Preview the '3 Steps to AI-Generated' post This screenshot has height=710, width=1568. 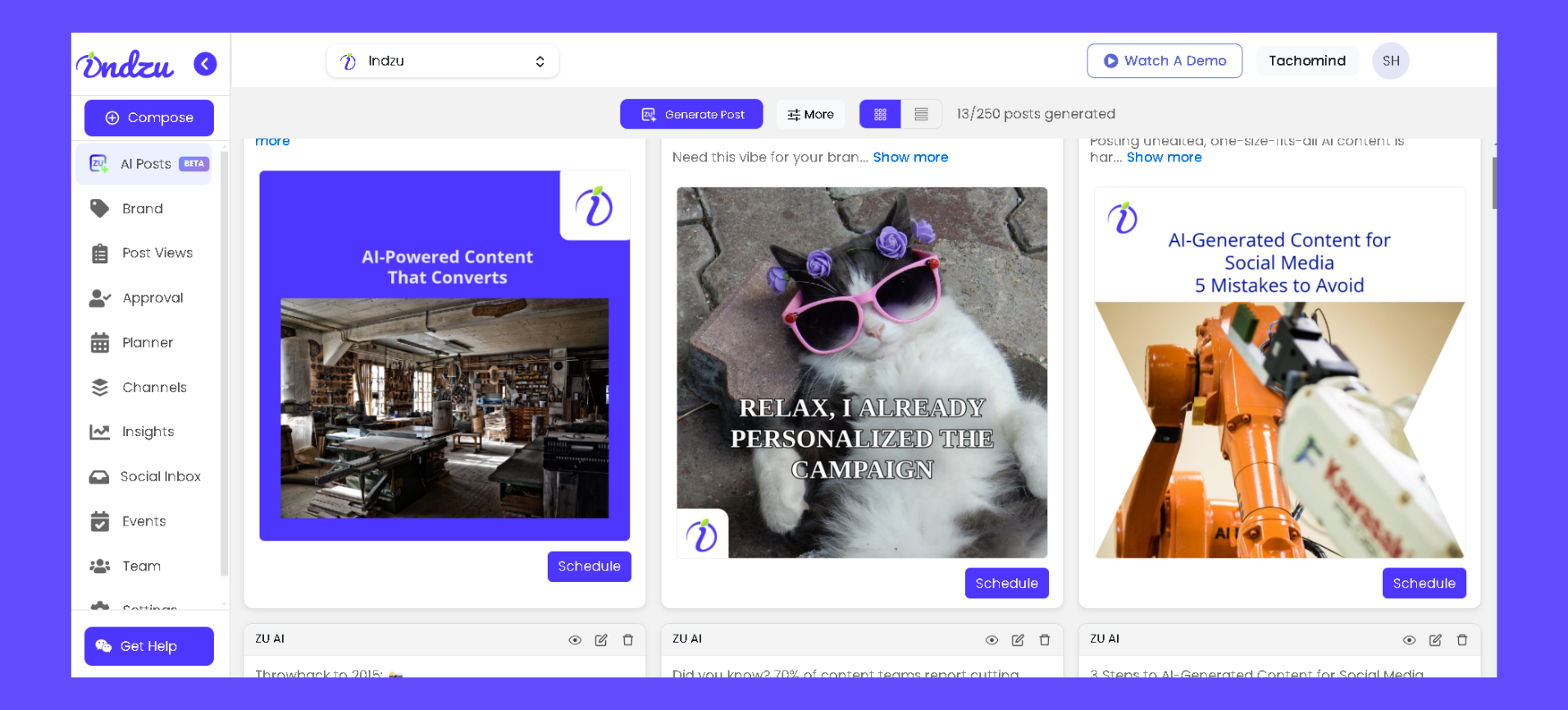[x=1409, y=640]
